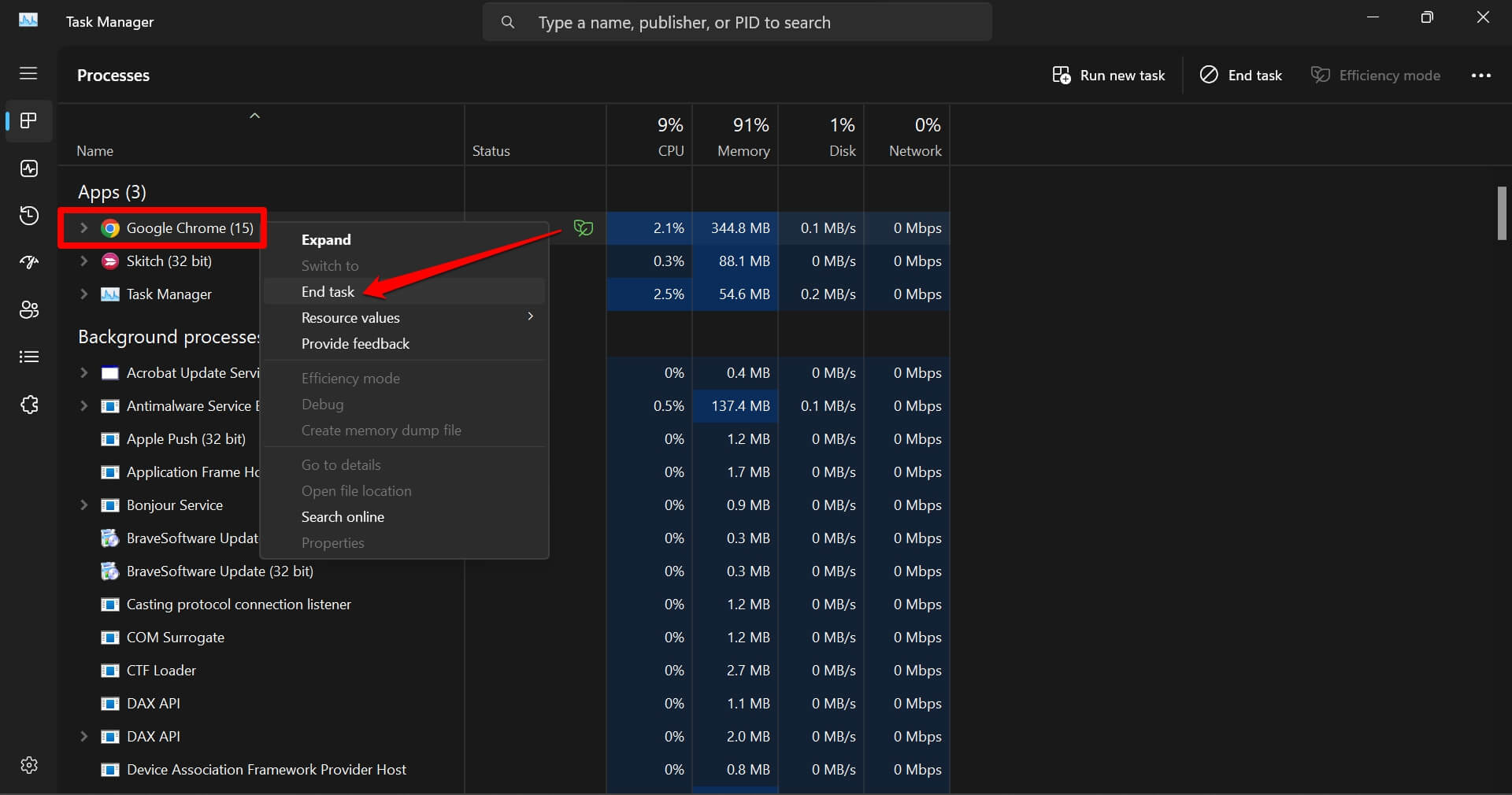This screenshot has width=1512, height=795.
Task: Enable Efficiency mode from the toolbar
Action: click(x=1377, y=75)
